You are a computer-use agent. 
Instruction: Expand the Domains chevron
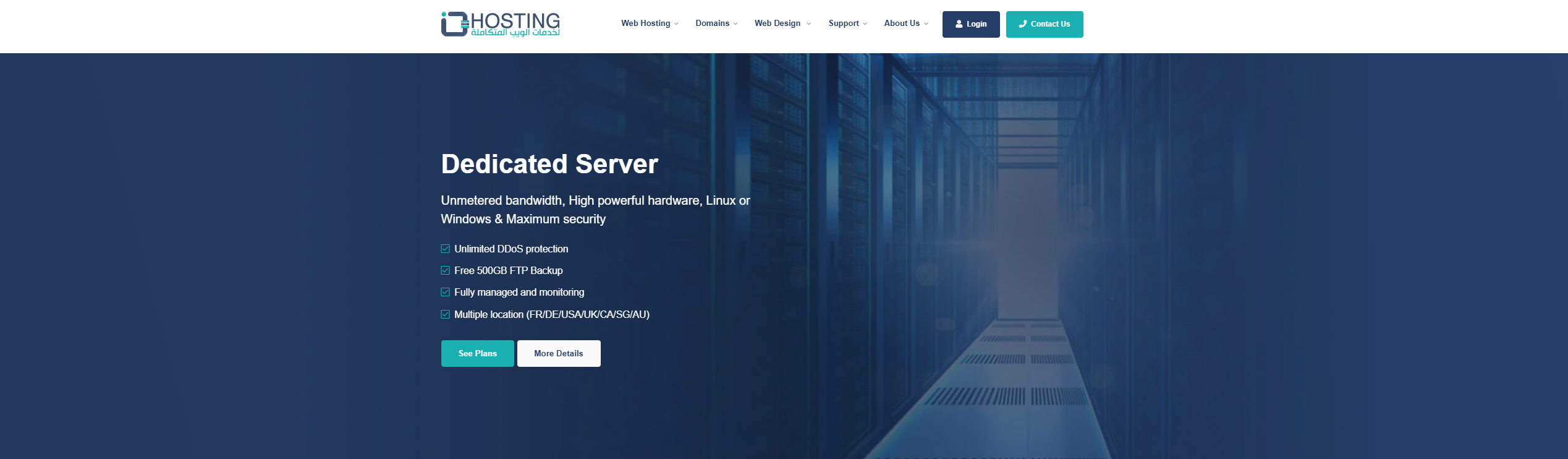(735, 24)
